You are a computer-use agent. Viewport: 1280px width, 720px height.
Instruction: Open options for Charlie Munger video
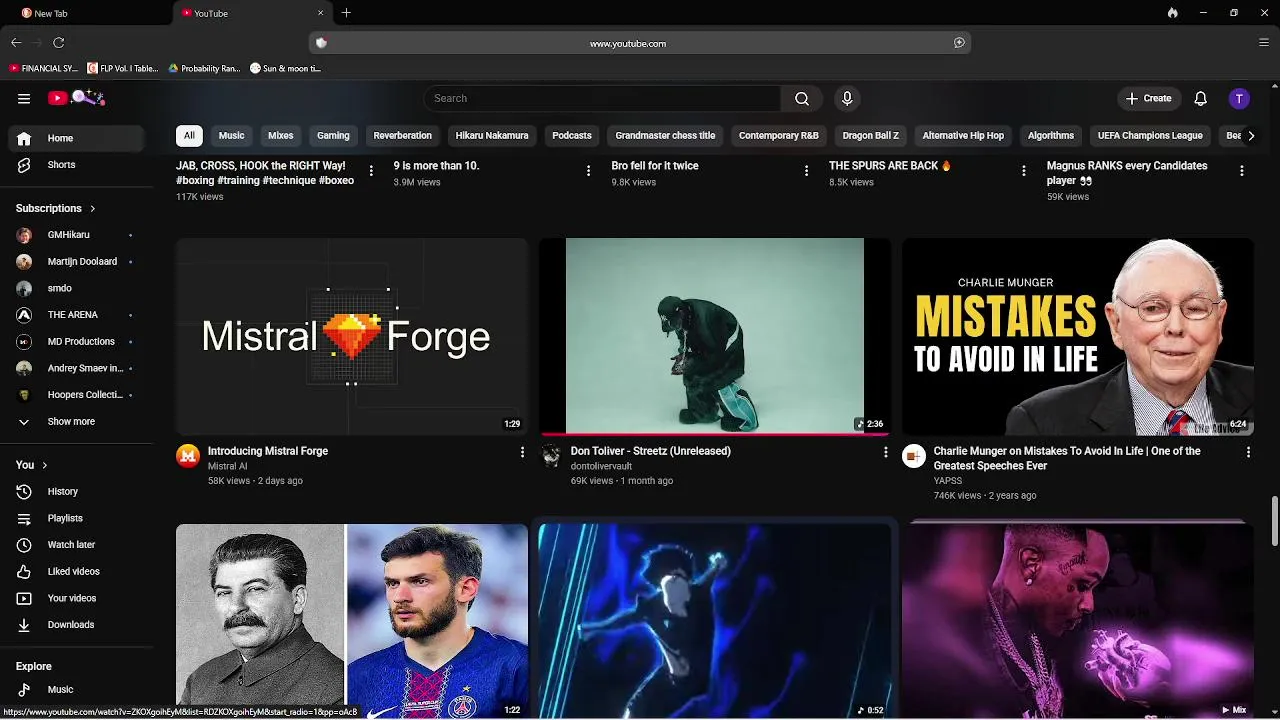[x=1248, y=453]
